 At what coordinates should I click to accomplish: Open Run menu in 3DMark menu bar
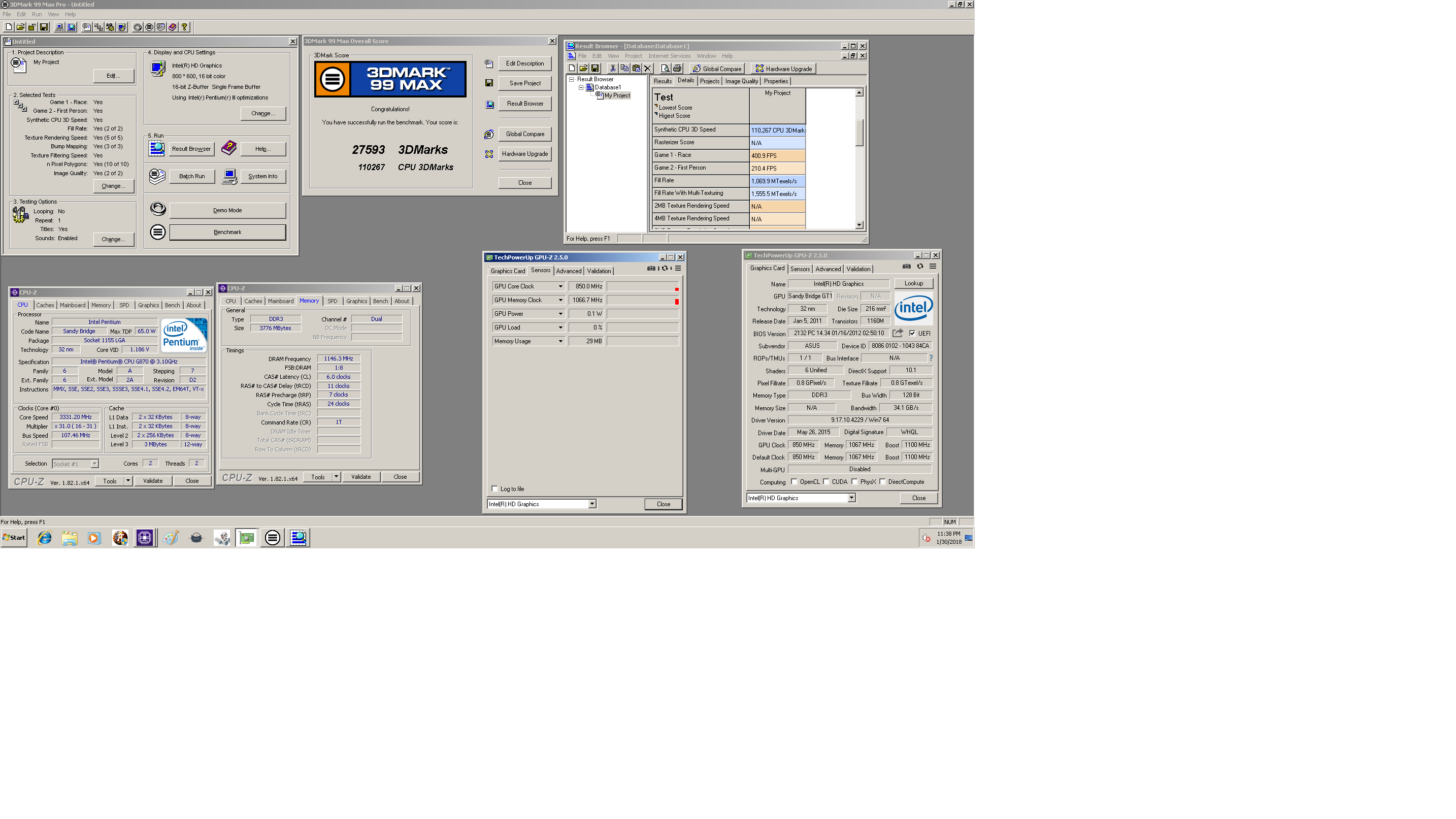tap(37, 14)
